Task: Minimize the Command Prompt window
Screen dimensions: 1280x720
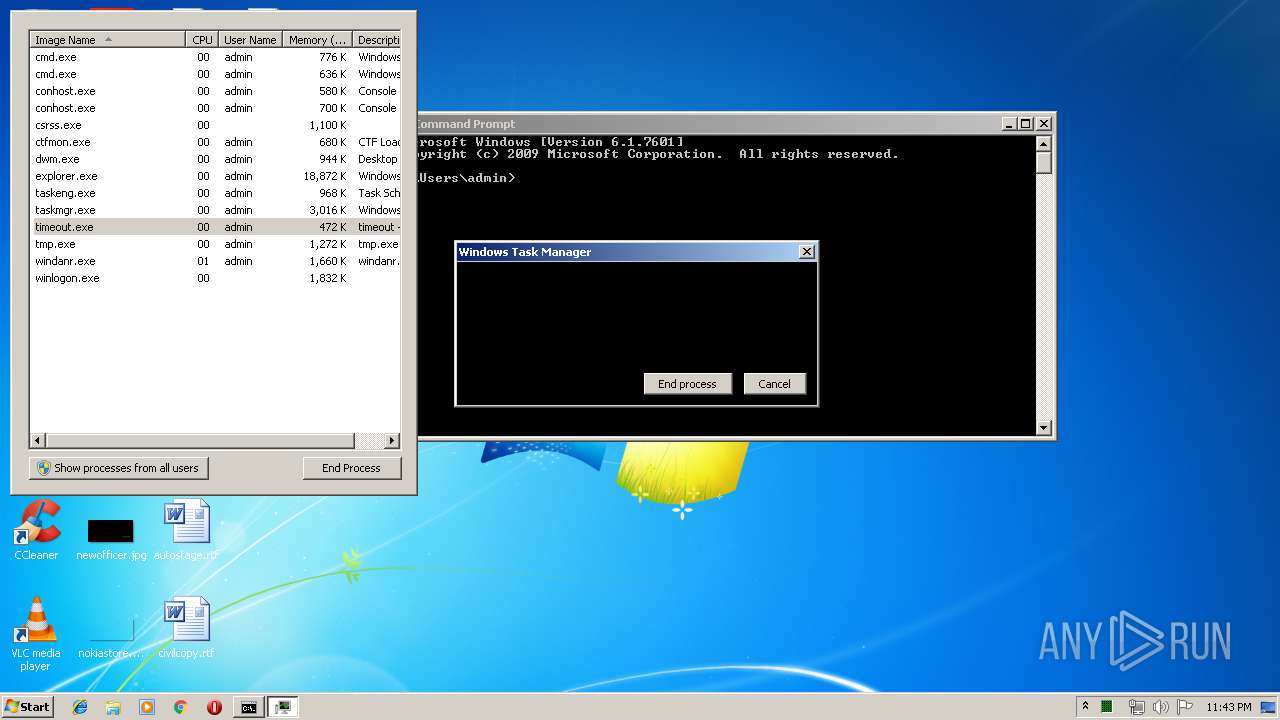Action: coord(1009,124)
